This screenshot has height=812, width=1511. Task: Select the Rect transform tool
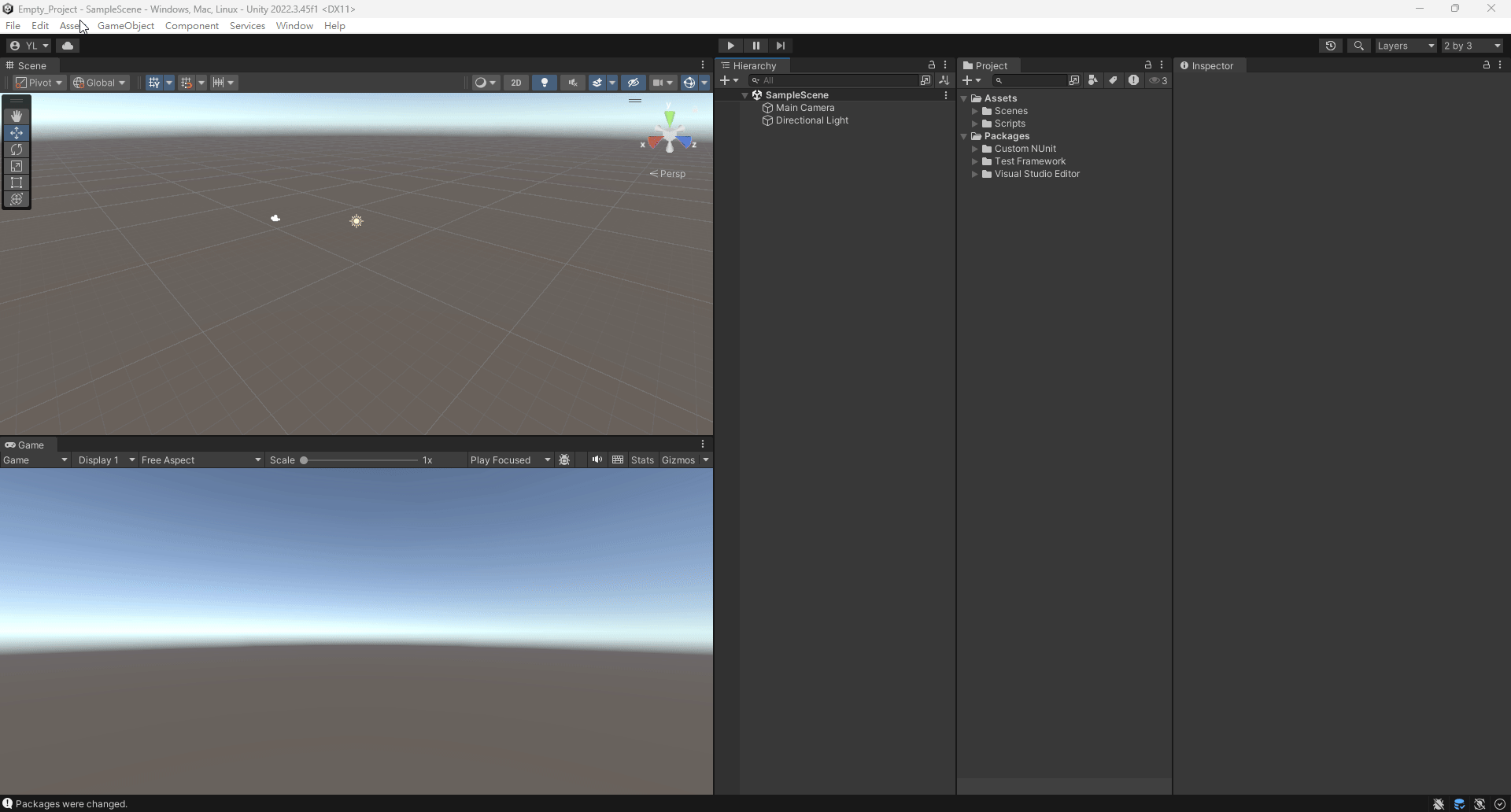(17, 183)
